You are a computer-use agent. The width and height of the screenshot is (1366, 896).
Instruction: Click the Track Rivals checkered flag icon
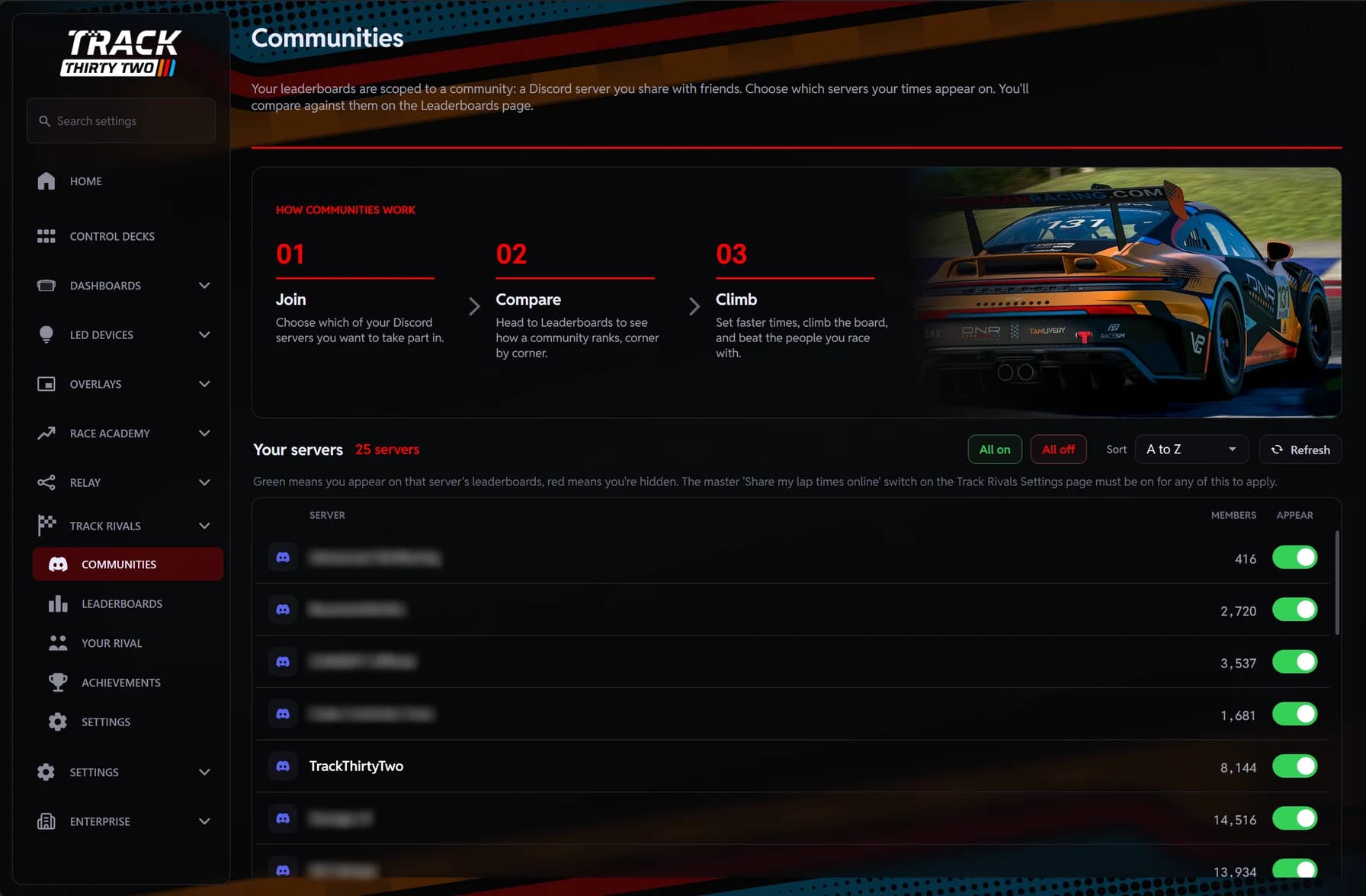tap(46, 526)
